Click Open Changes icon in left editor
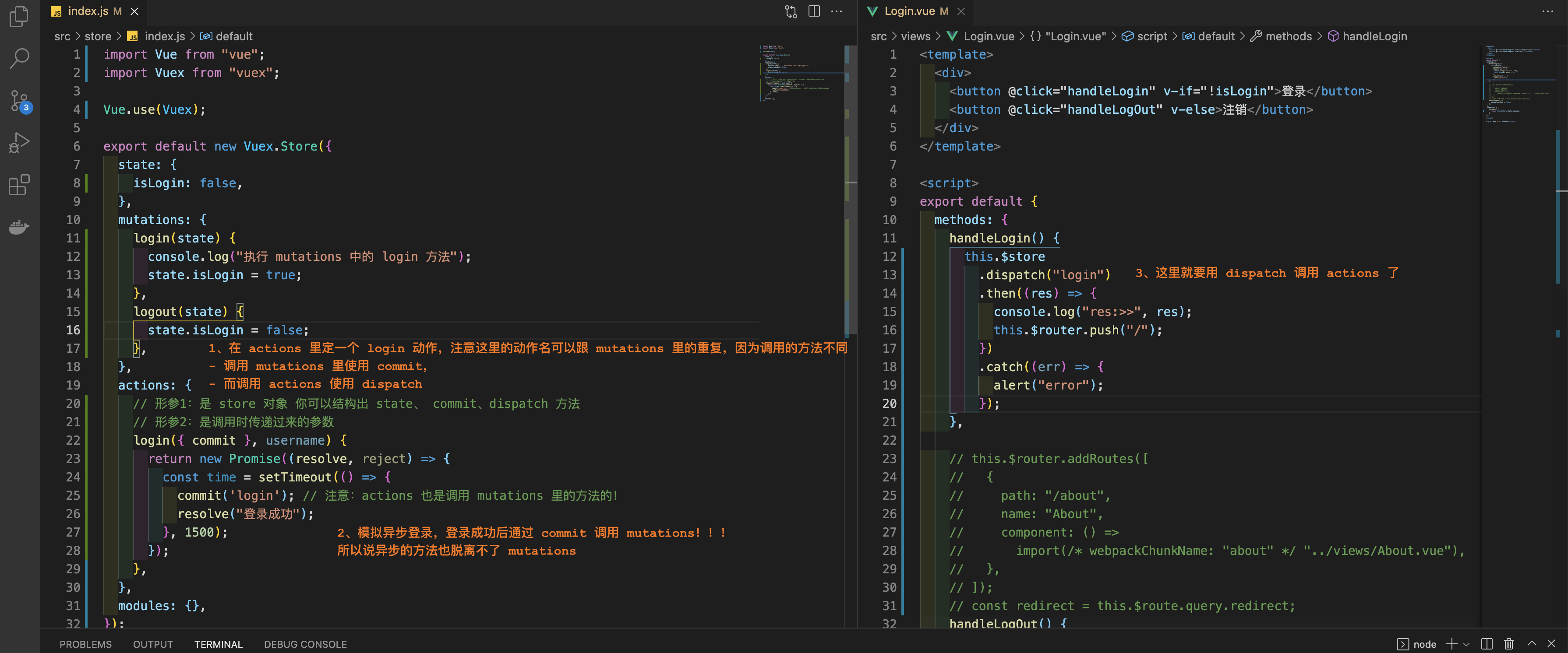The width and height of the screenshot is (1568, 653). [x=791, y=11]
